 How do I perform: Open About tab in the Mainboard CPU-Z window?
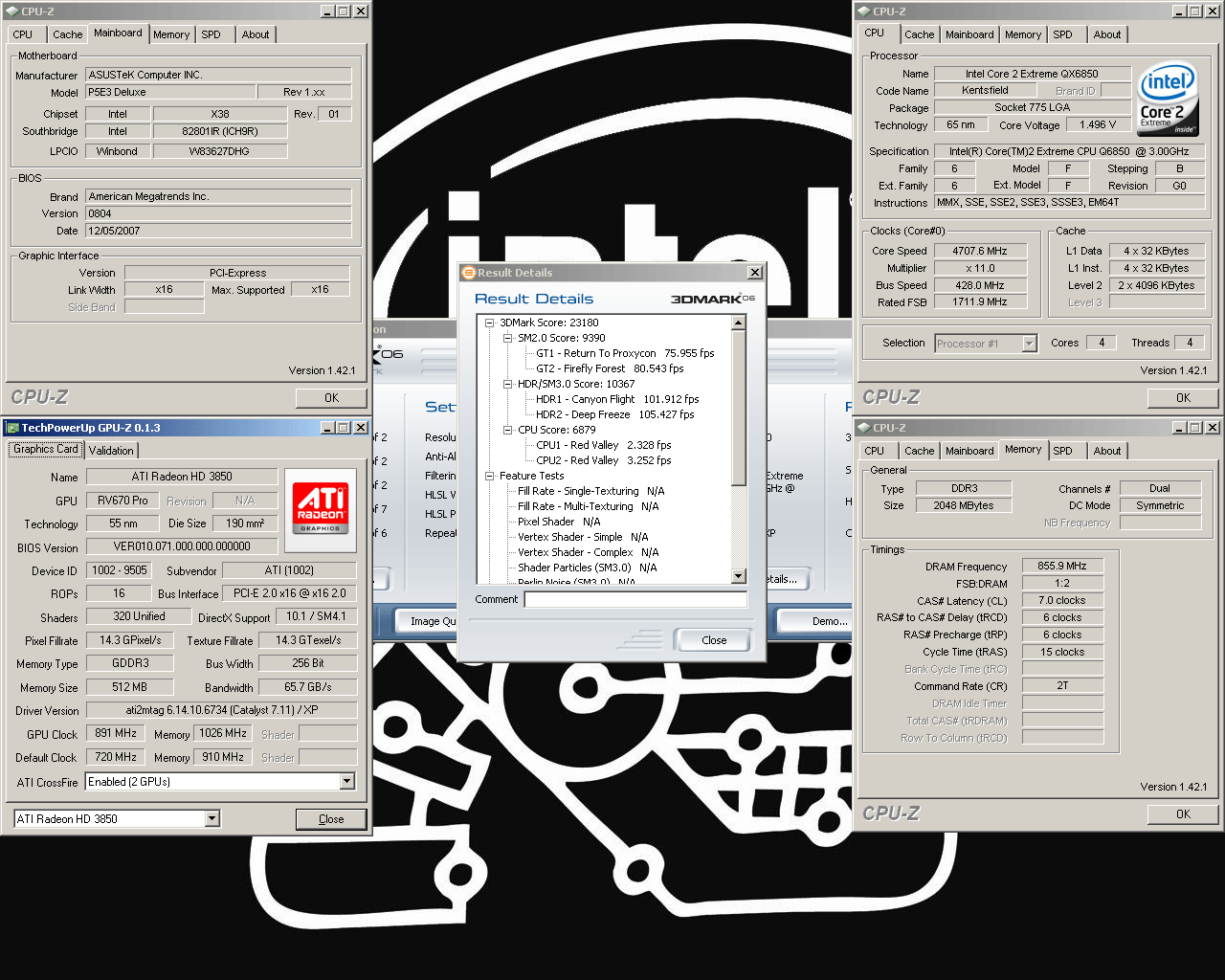click(256, 34)
